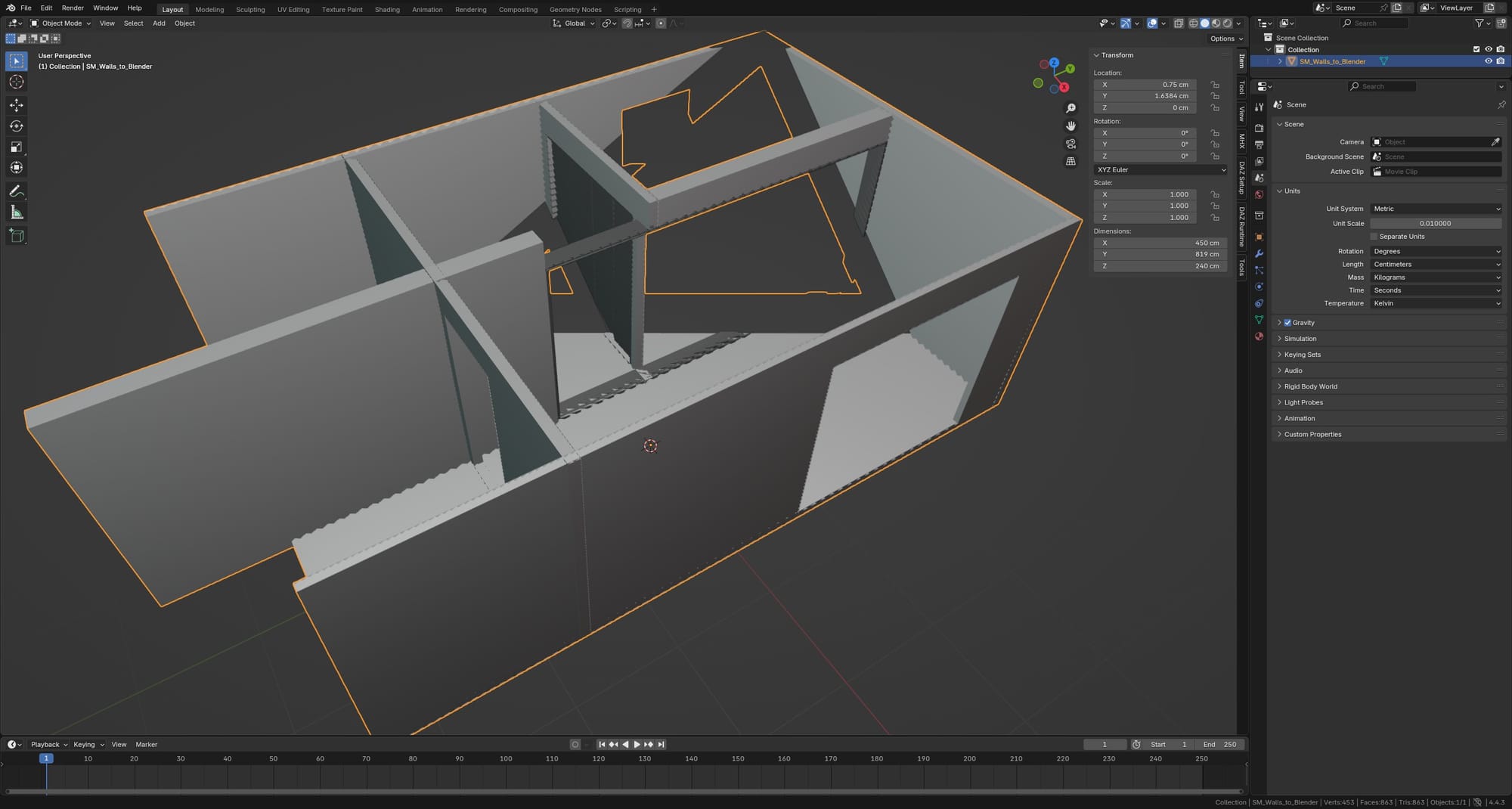Image resolution: width=1512 pixels, height=809 pixels.
Task: Click the Camera eyedropper icon
Action: (1495, 142)
